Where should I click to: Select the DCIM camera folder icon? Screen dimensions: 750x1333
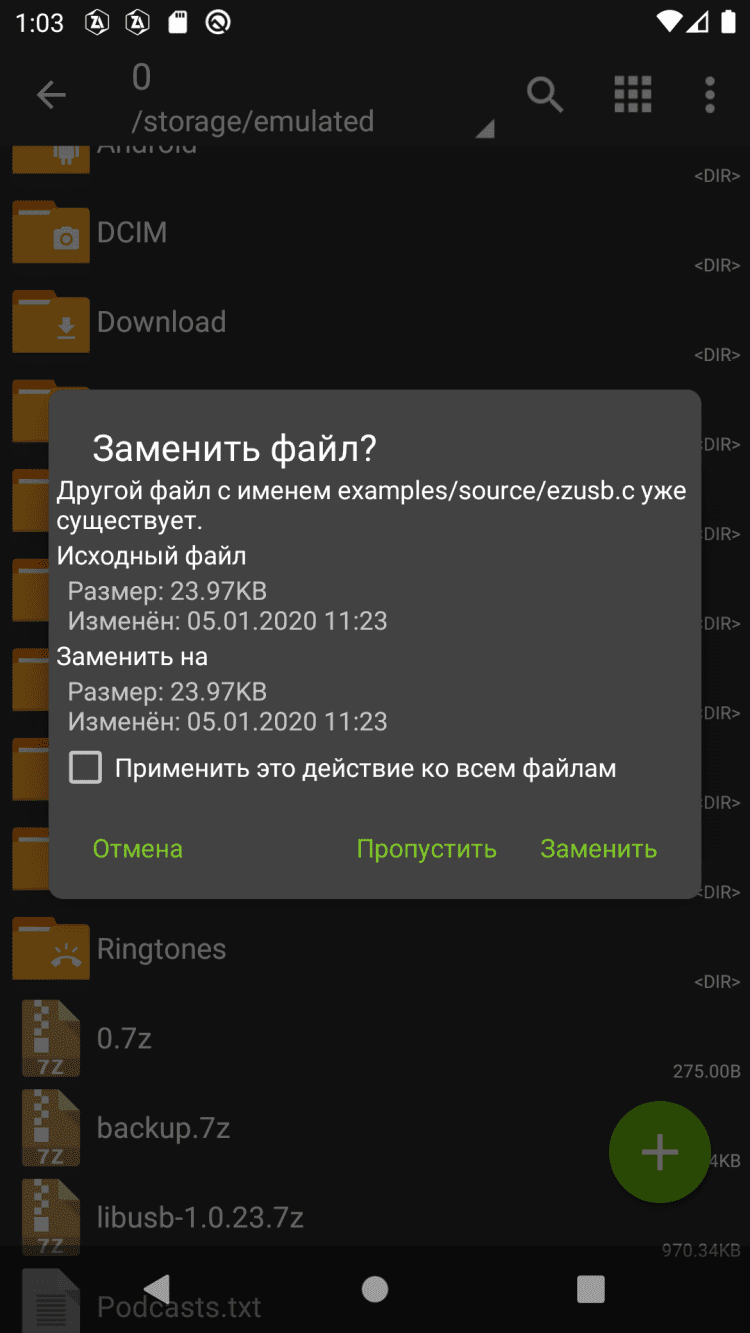click(x=51, y=232)
